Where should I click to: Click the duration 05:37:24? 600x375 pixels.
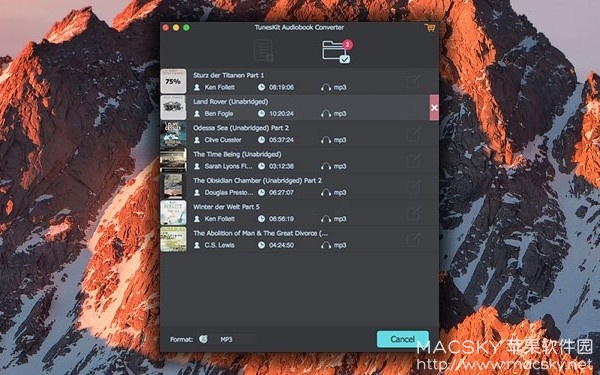[x=281, y=140]
